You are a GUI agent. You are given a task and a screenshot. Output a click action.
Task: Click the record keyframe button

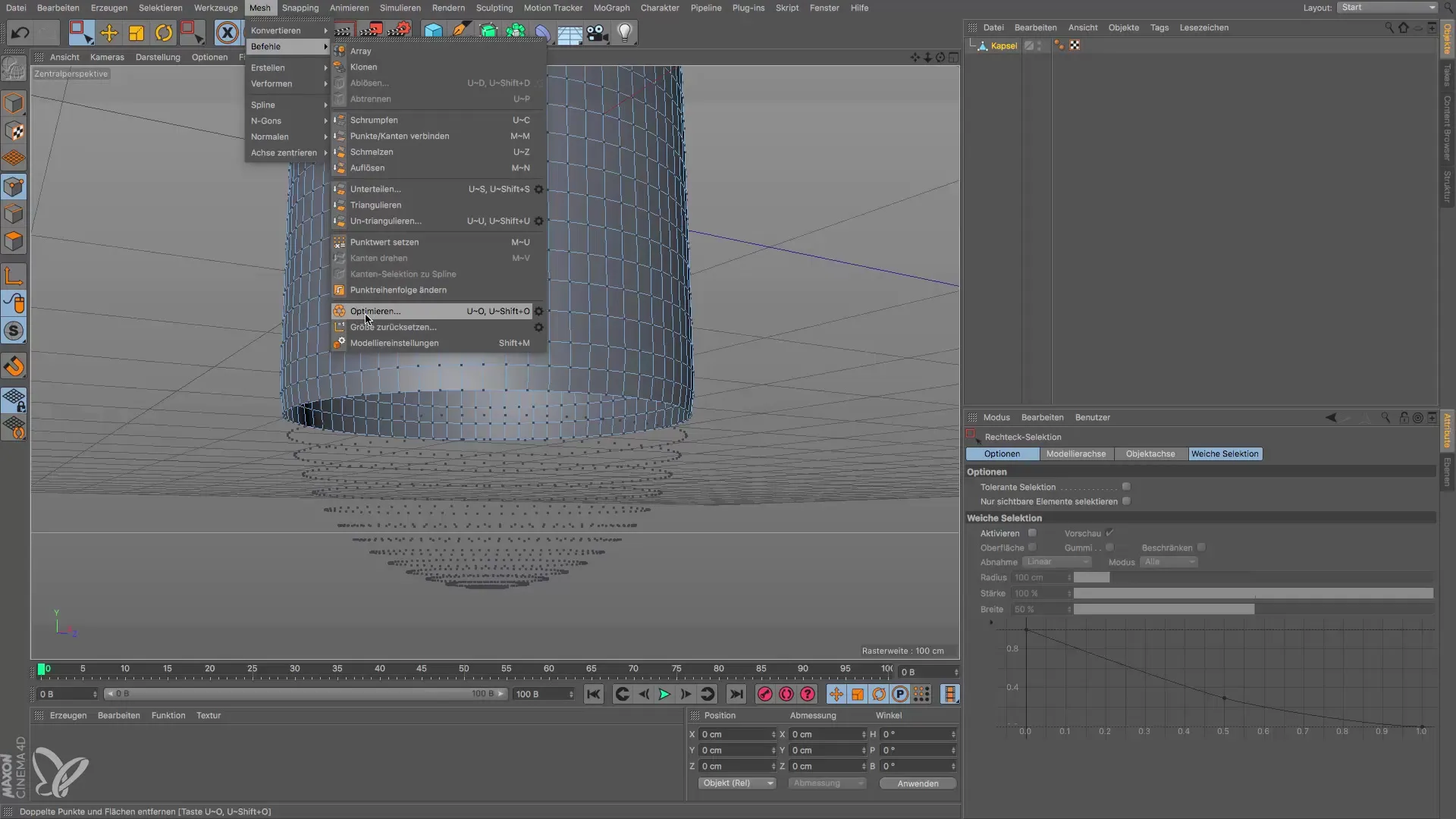click(x=765, y=694)
